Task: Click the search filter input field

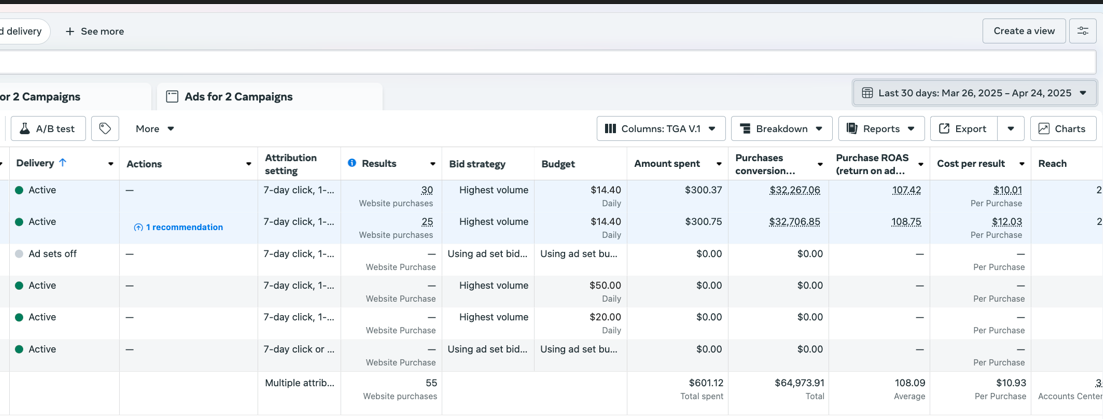Action: coord(548,63)
